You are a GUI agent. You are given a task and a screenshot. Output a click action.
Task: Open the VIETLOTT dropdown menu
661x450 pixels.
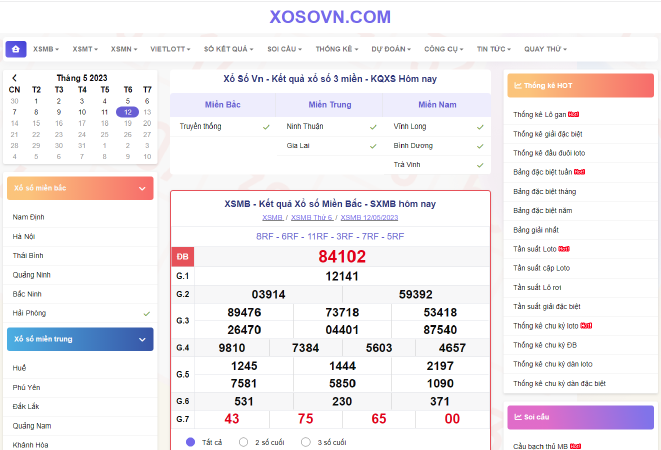[170, 49]
